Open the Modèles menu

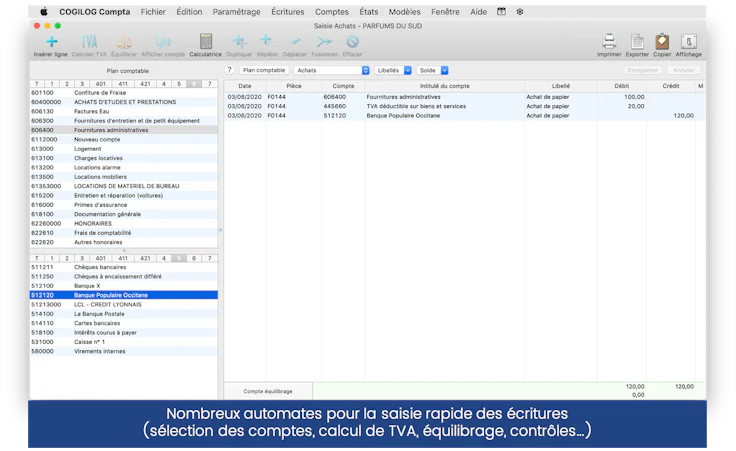[404, 12]
